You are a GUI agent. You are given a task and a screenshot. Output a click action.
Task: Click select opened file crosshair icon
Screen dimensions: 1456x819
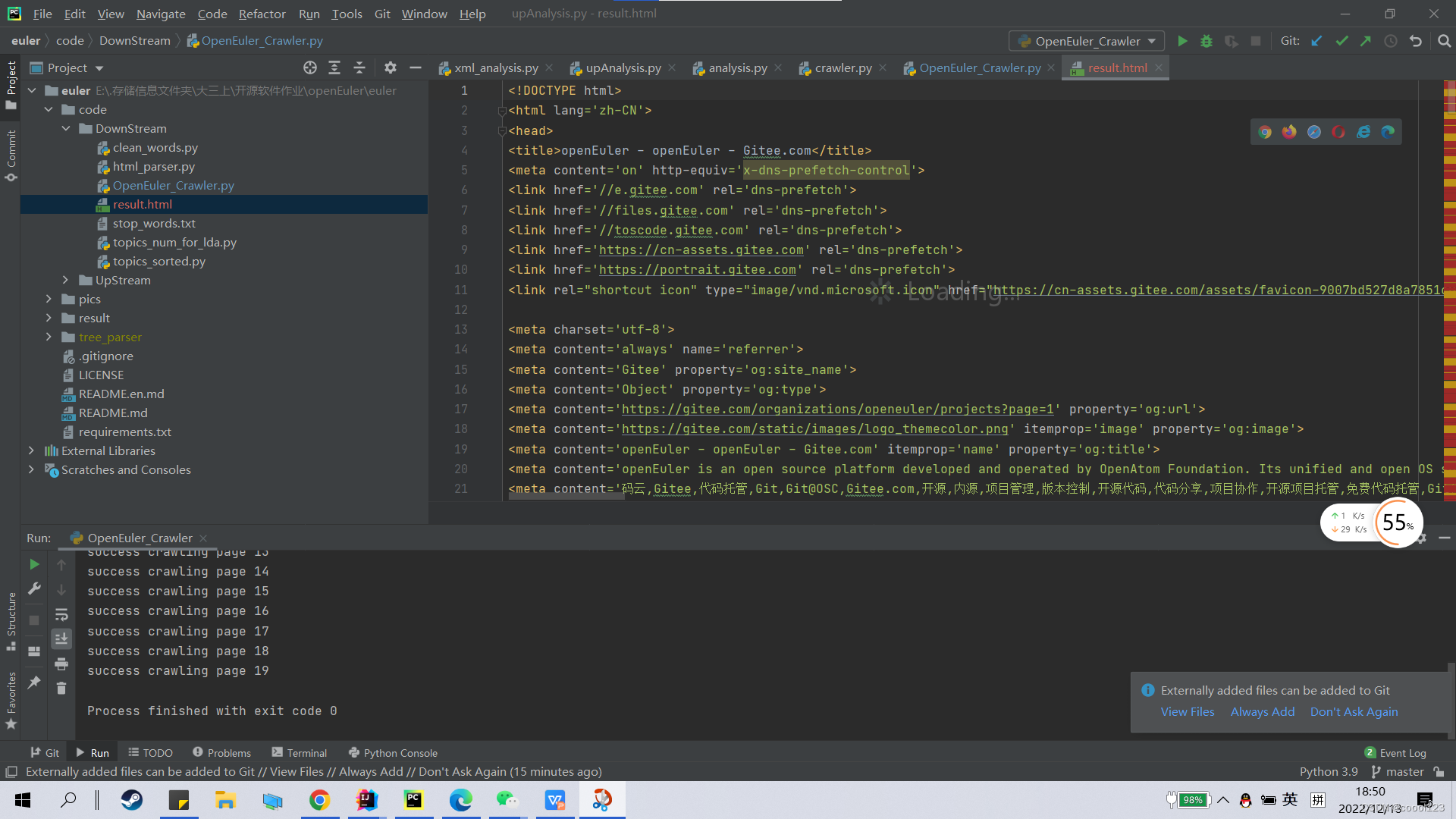[x=310, y=67]
